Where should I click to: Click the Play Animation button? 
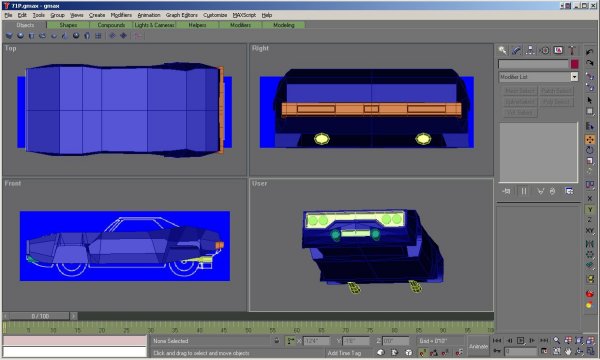(x=520, y=340)
